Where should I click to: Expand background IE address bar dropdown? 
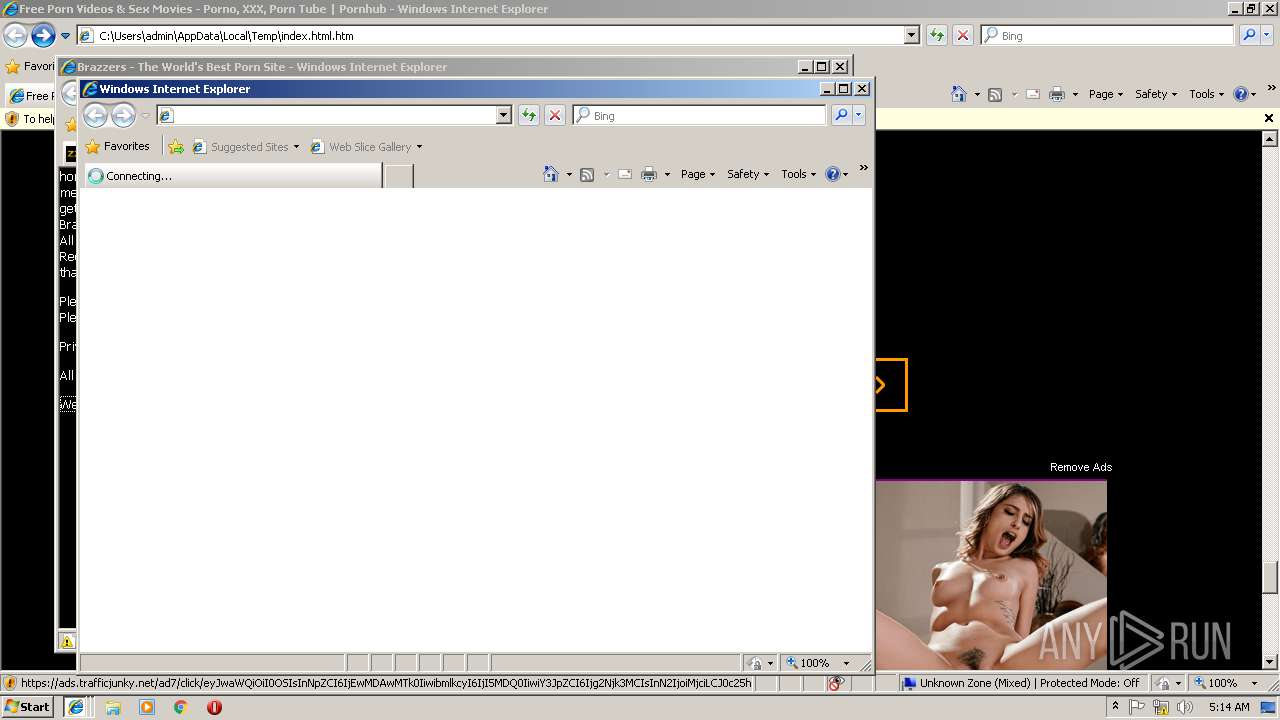click(912, 35)
